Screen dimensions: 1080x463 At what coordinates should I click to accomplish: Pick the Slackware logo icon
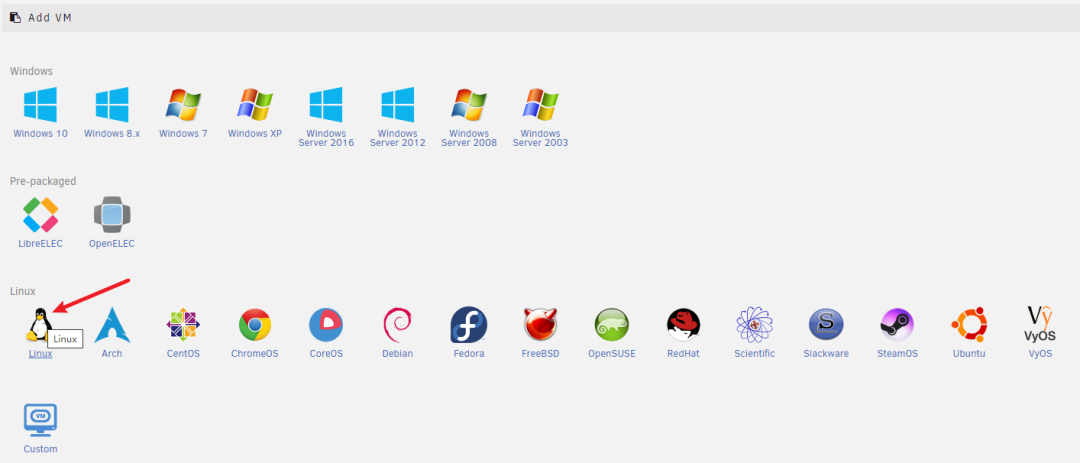pos(826,325)
